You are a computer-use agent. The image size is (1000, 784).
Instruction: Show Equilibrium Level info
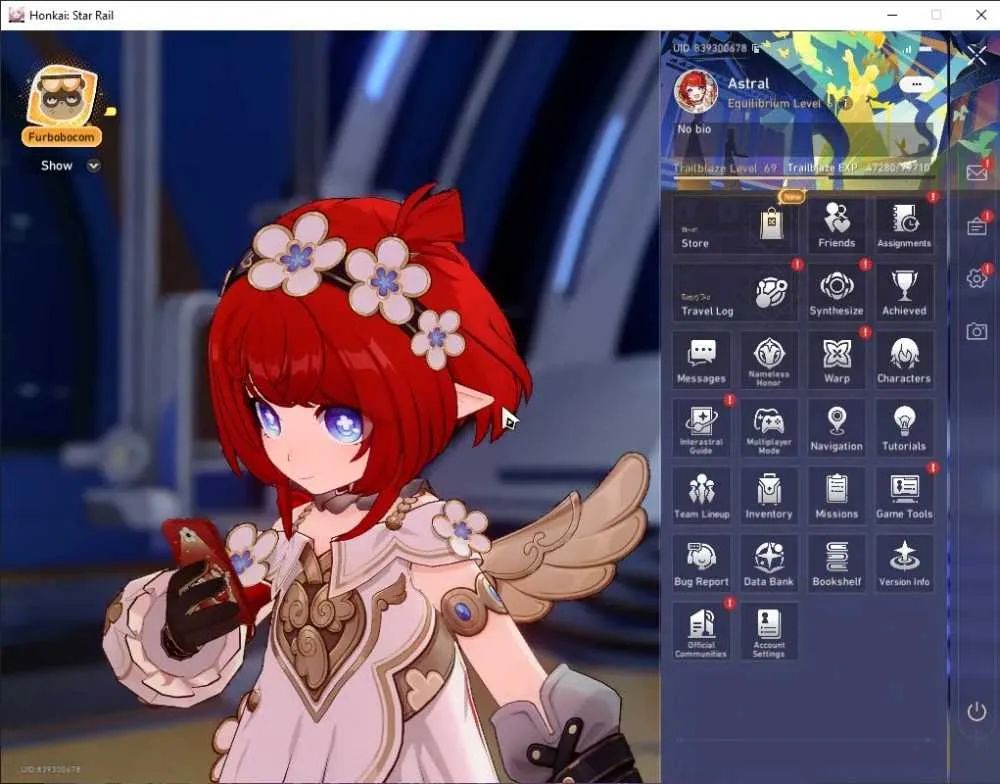pos(844,103)
